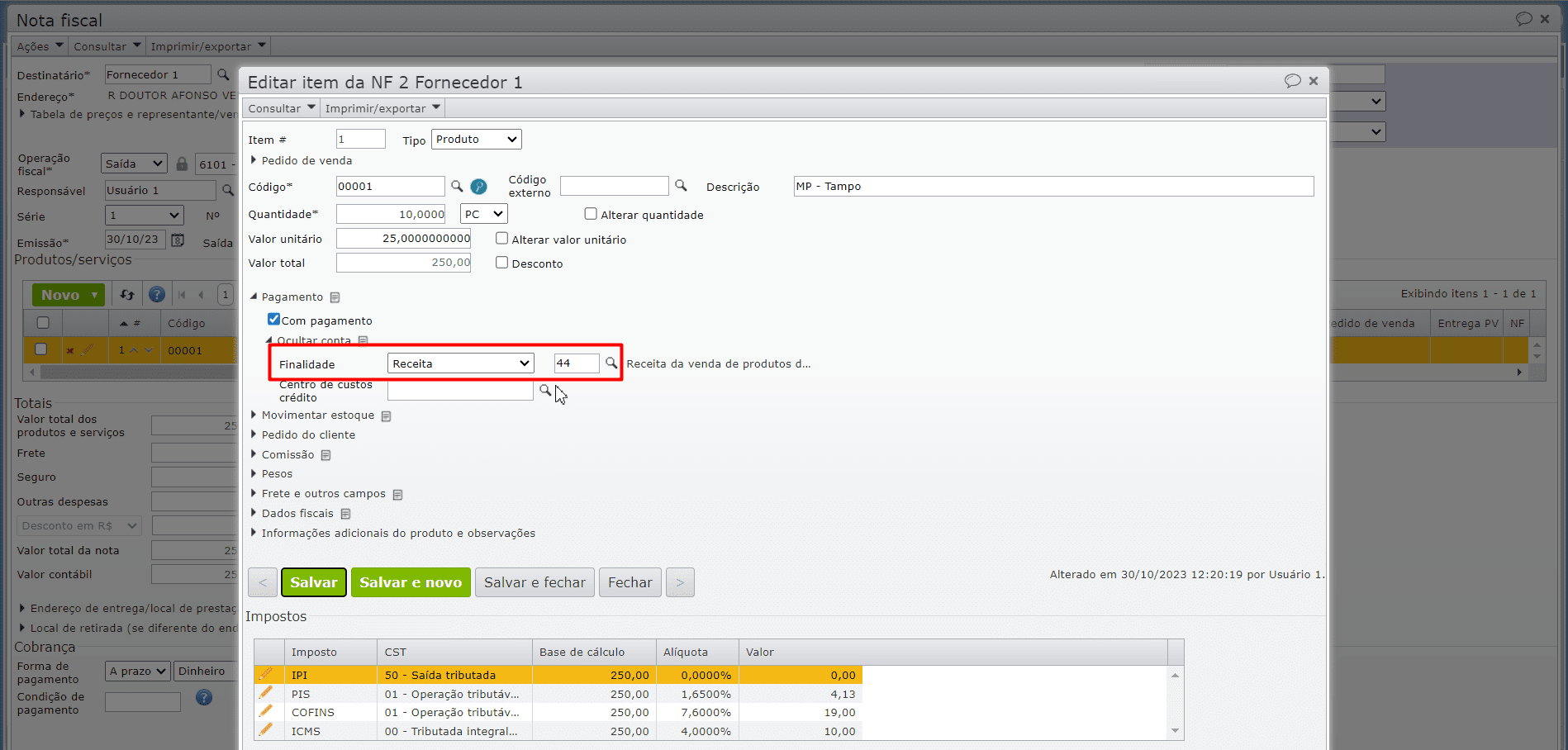This screenshot has width=1568, height=750.
Task: Click the search icon for Código externo
Action: pos(681,186)
